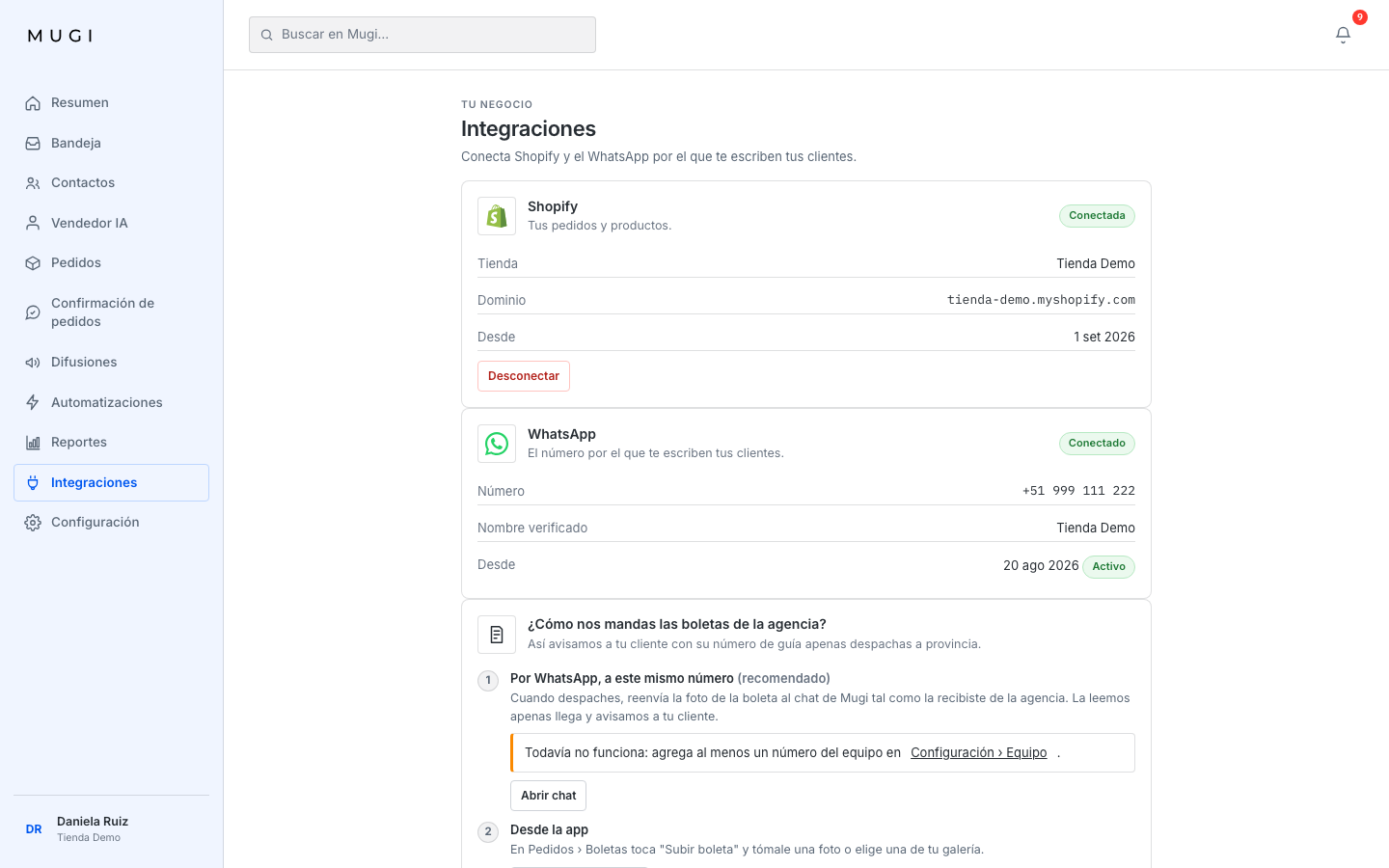Disconnect Shopify with Desconectar button
Screen dimensions: 1389x868
pos(524,376)
